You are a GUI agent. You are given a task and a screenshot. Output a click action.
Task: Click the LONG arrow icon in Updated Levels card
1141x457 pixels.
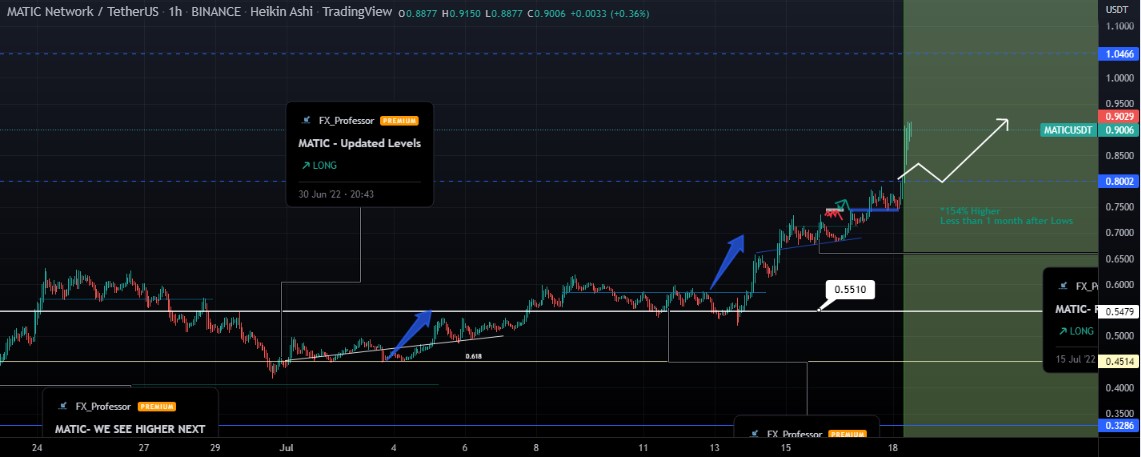click(304, 166)
